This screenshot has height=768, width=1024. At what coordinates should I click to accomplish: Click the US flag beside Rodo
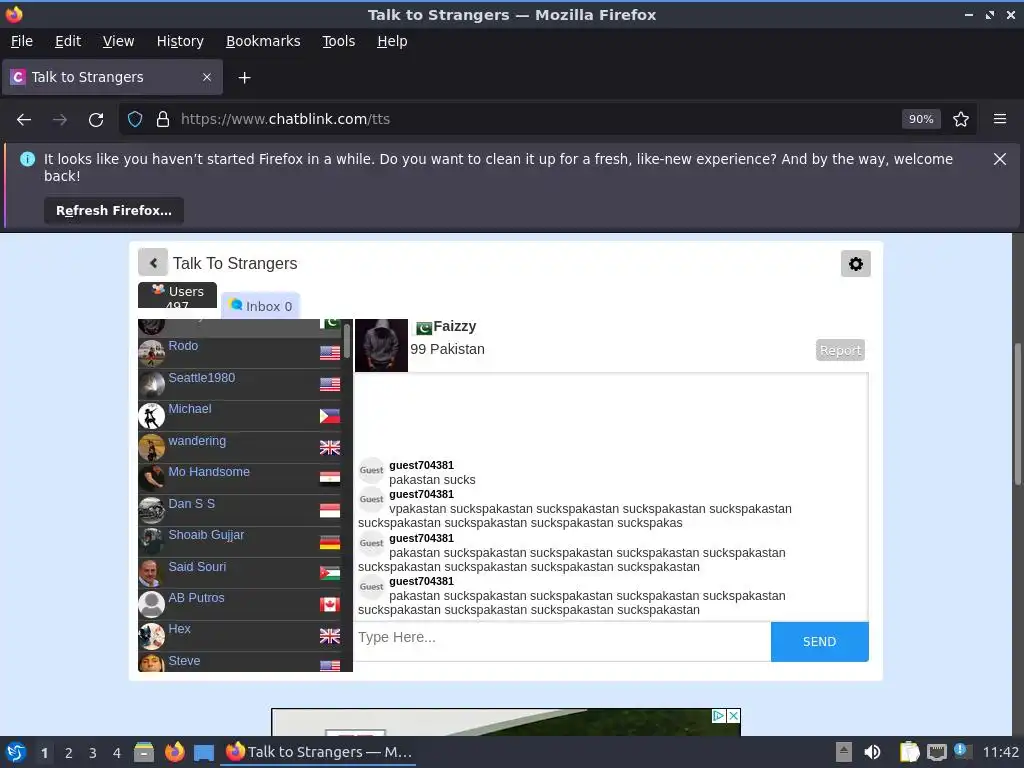click(x=330, y=353)
